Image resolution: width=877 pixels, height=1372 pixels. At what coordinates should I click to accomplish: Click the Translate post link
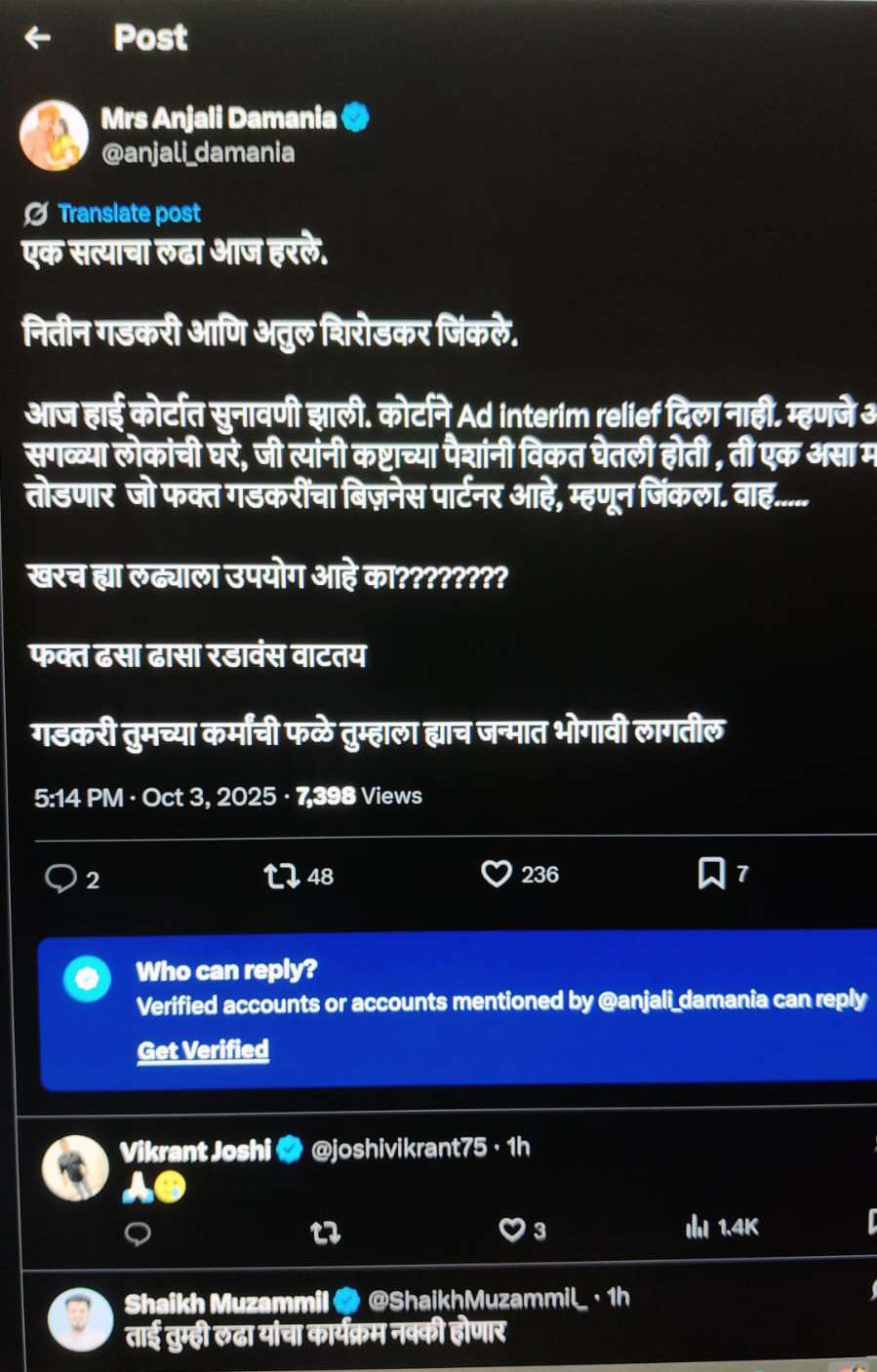pyautogui.click(x=129, y=213)
